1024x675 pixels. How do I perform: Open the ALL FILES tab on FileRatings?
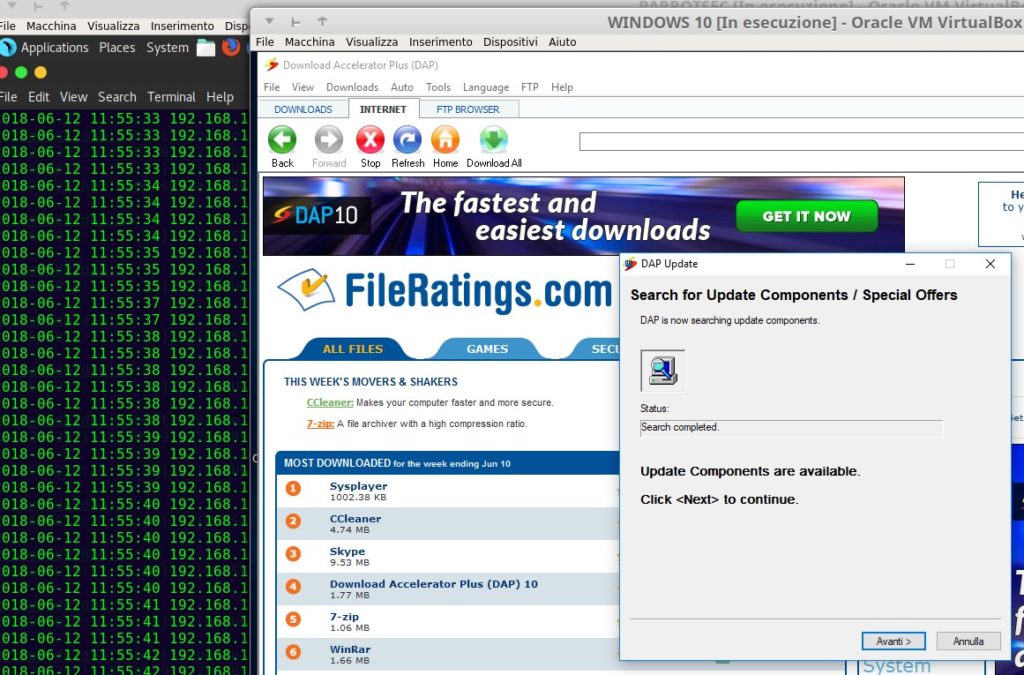pos(353,349)
